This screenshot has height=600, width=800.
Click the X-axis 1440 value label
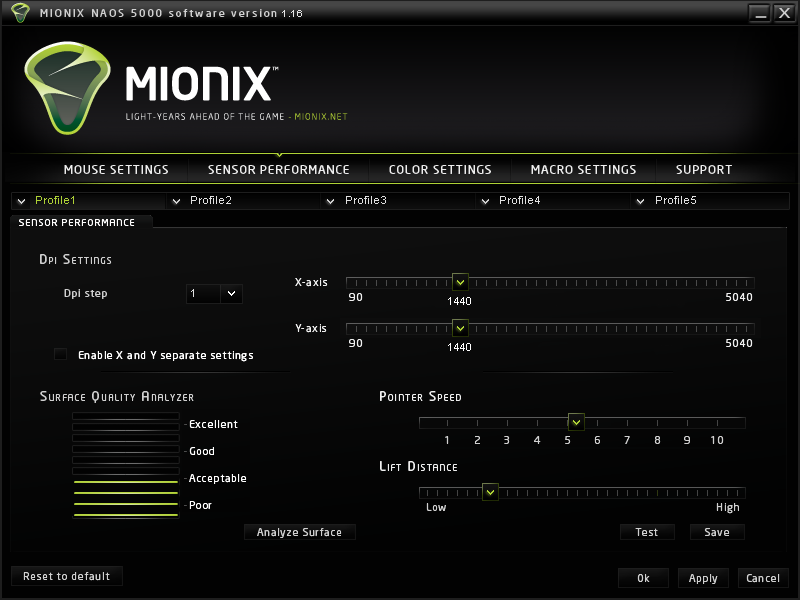tap(459, 301)
